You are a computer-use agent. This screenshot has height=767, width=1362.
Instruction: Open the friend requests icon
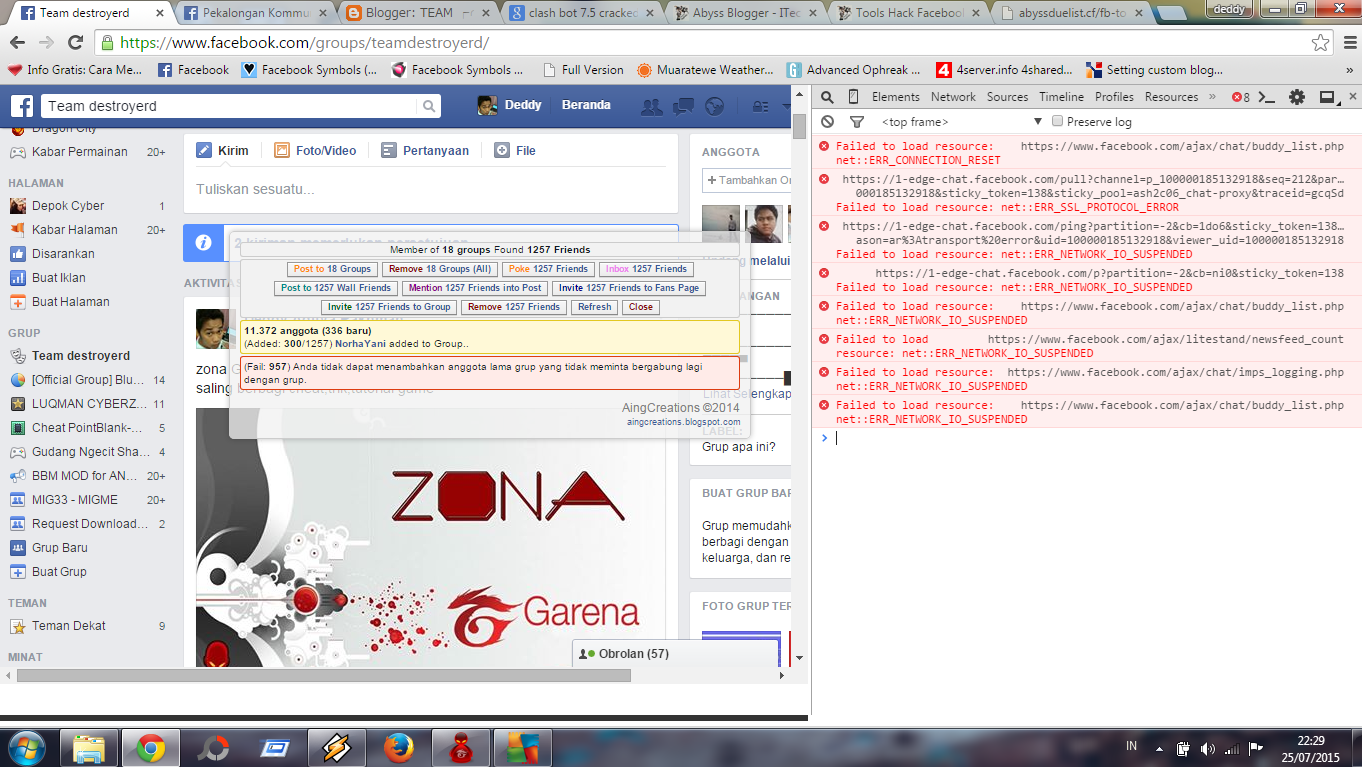(652, 106)
